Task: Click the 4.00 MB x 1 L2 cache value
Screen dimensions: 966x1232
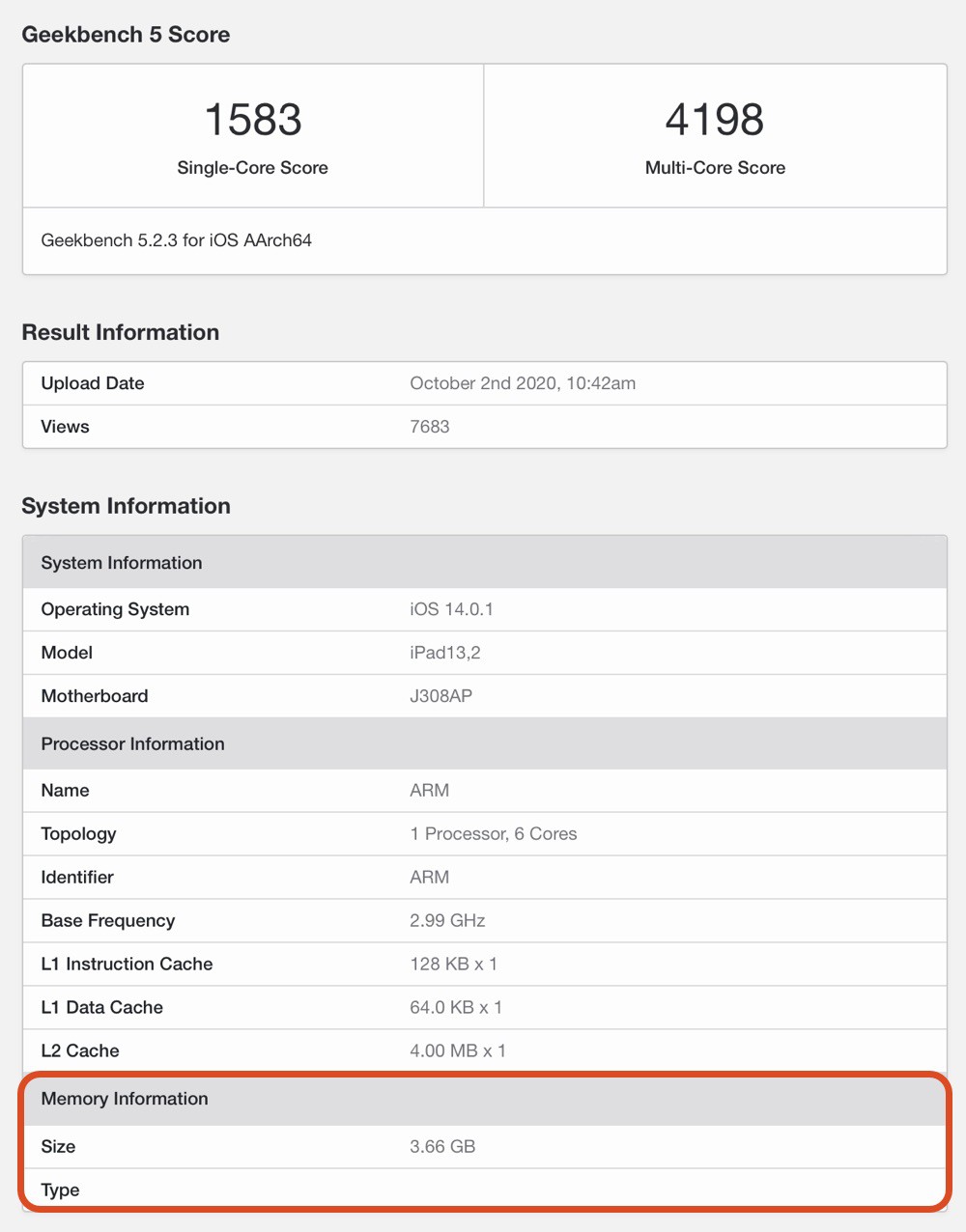Action: tap(458, 1051)
